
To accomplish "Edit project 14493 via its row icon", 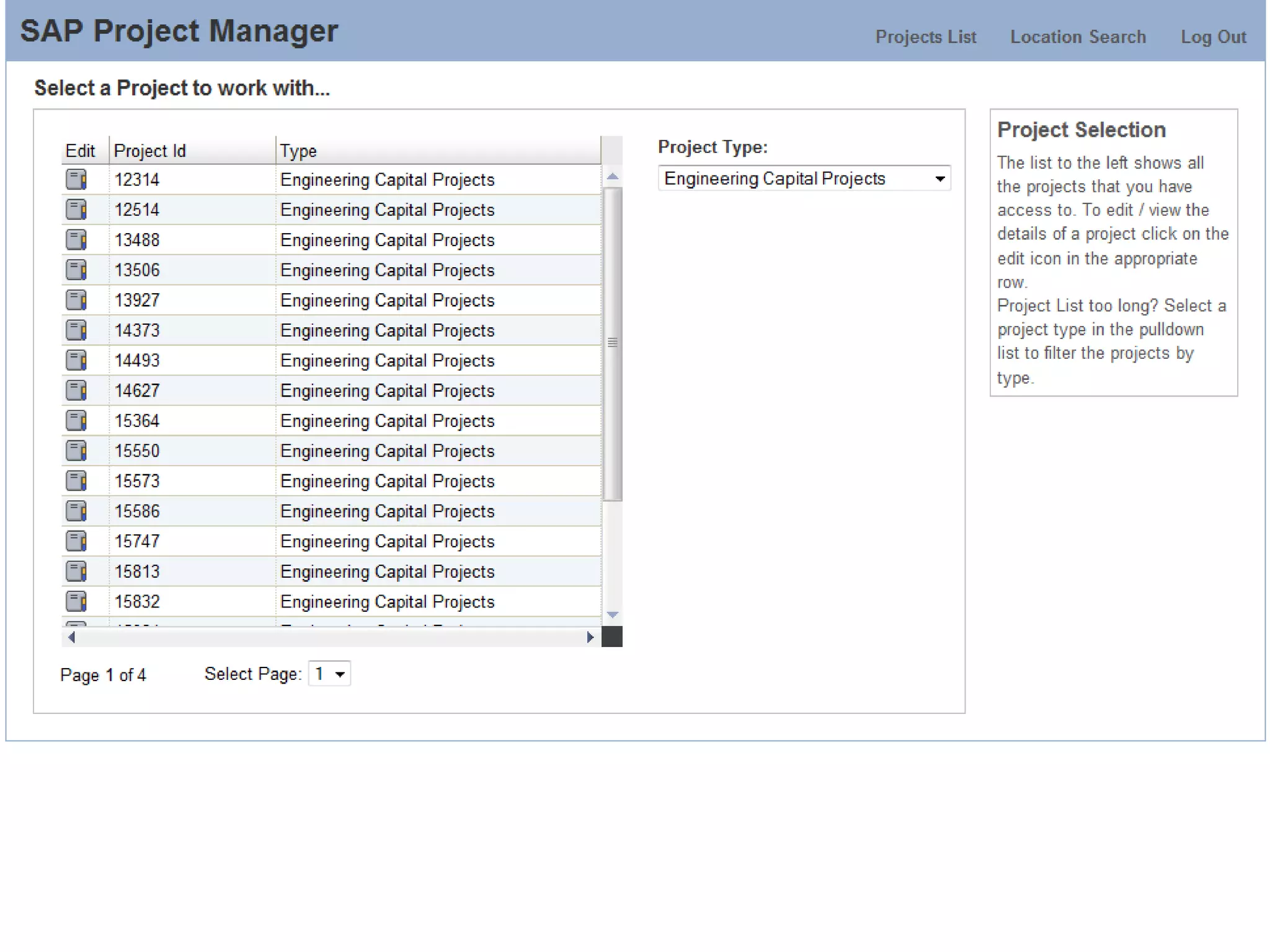I will point(76,360).
